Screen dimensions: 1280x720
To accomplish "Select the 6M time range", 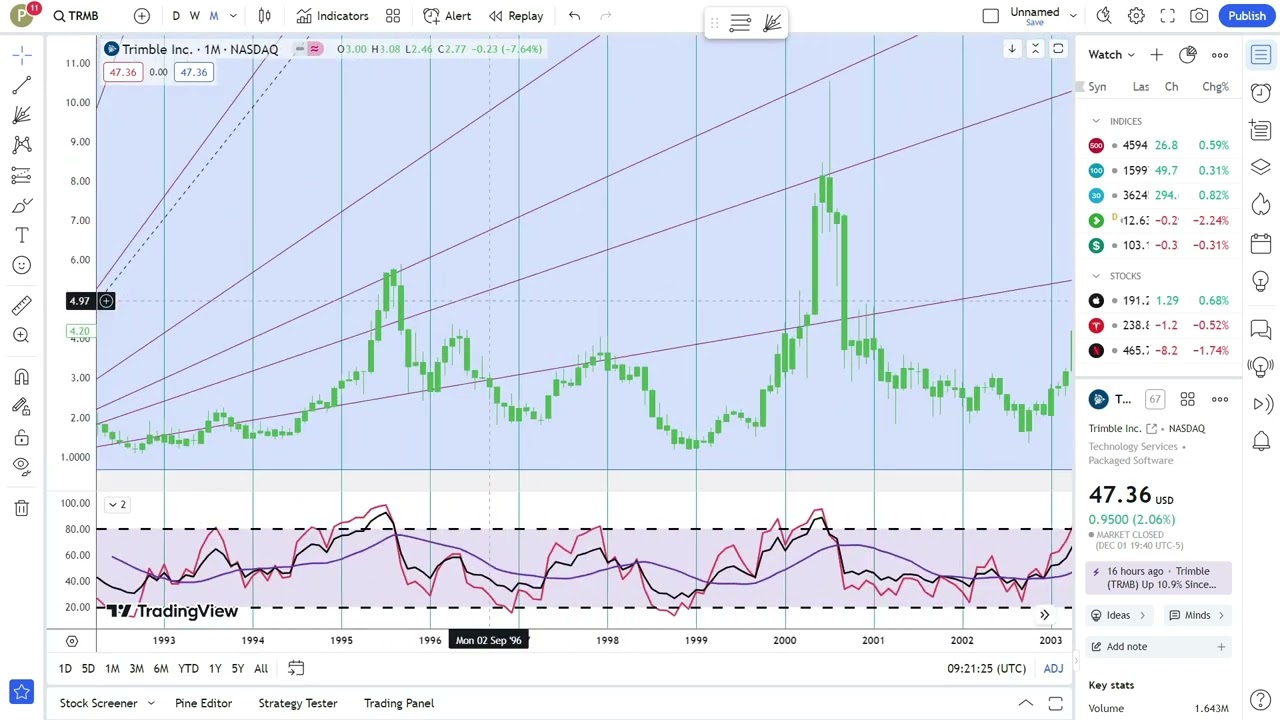I will click(160, 668).
